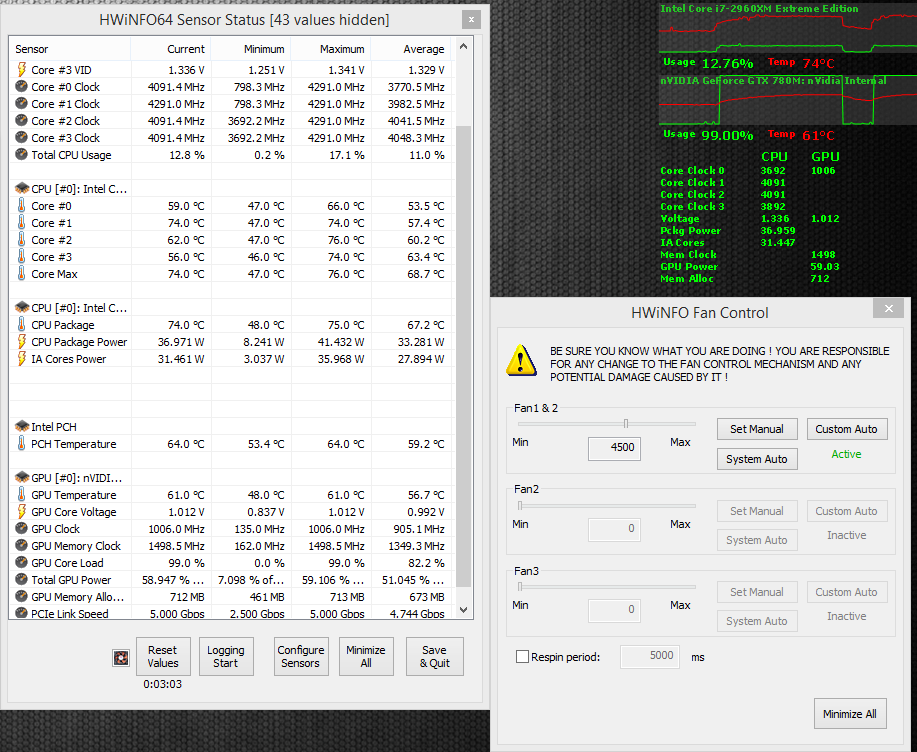917x752 pixels.
Task: Click the chip icon of second CPU [#0] group
Action: click(22, 308)
